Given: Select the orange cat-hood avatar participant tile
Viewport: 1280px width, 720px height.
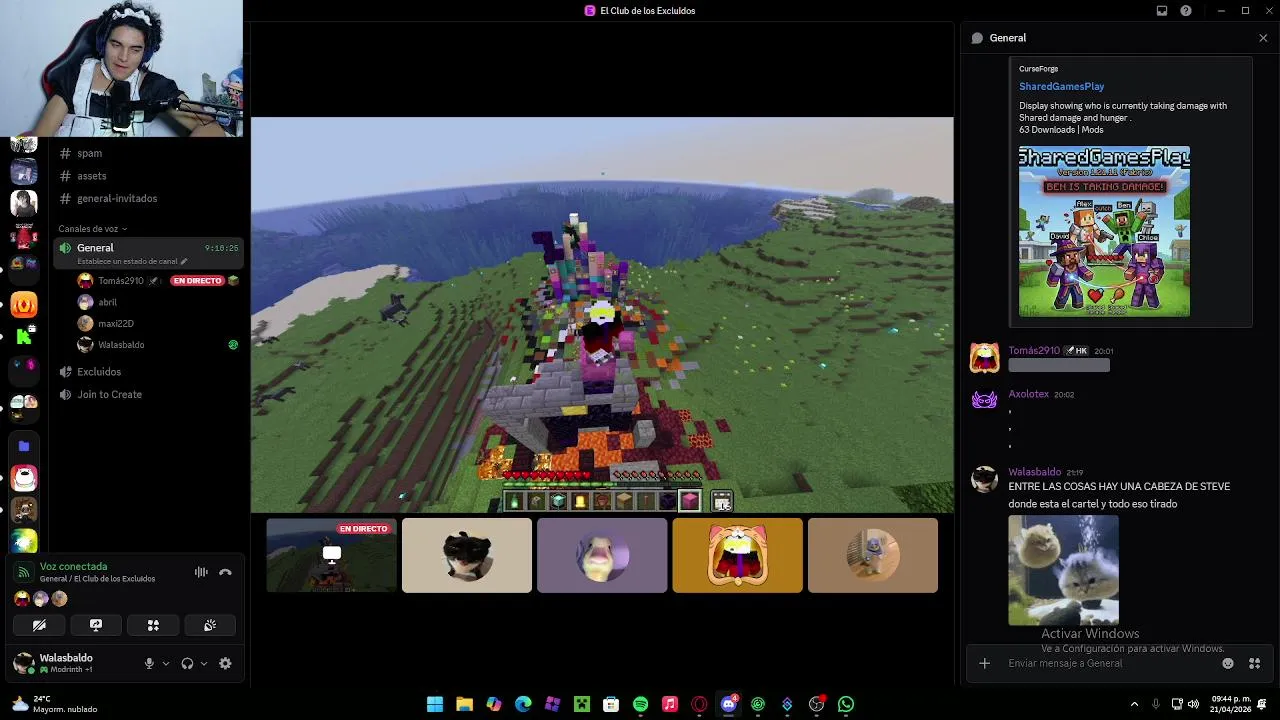Looking at the screenshot, I should pyautogui.click(x=737, y=555).
